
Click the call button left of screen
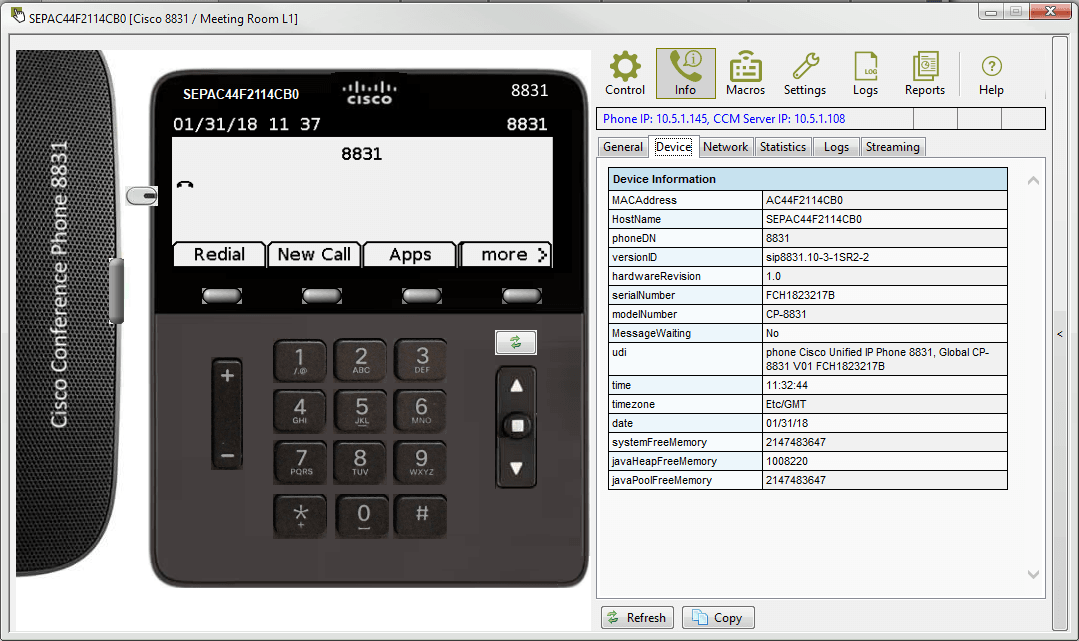click(x=142, y=196)
